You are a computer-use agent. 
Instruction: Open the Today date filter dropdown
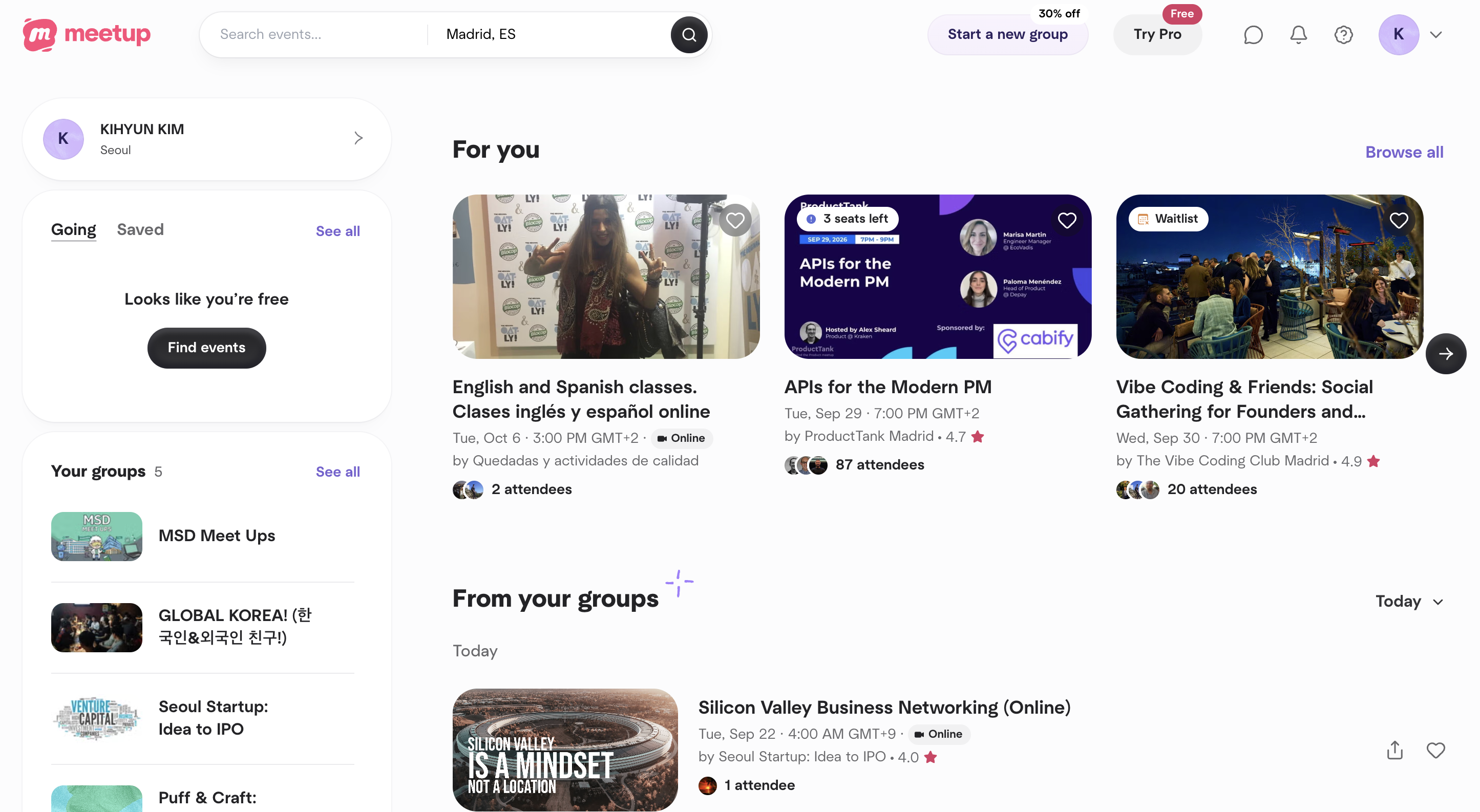[x=1409, y=601]
